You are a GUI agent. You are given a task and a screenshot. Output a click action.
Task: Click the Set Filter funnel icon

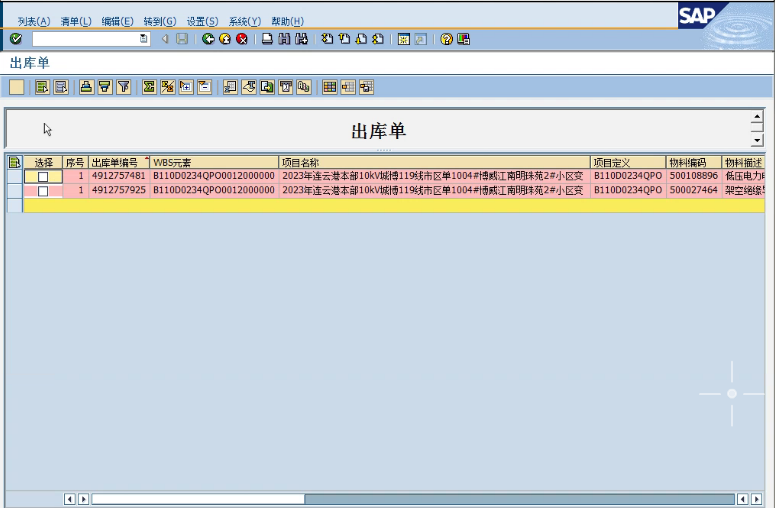tap(123, 87)
